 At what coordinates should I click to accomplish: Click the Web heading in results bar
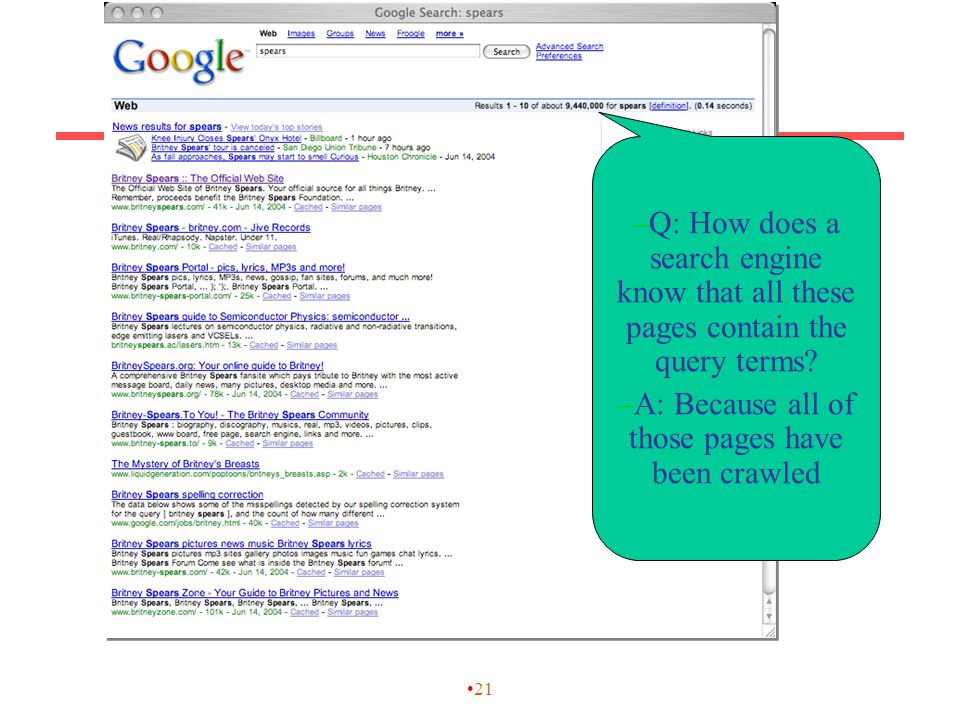(x=126, y=106)
